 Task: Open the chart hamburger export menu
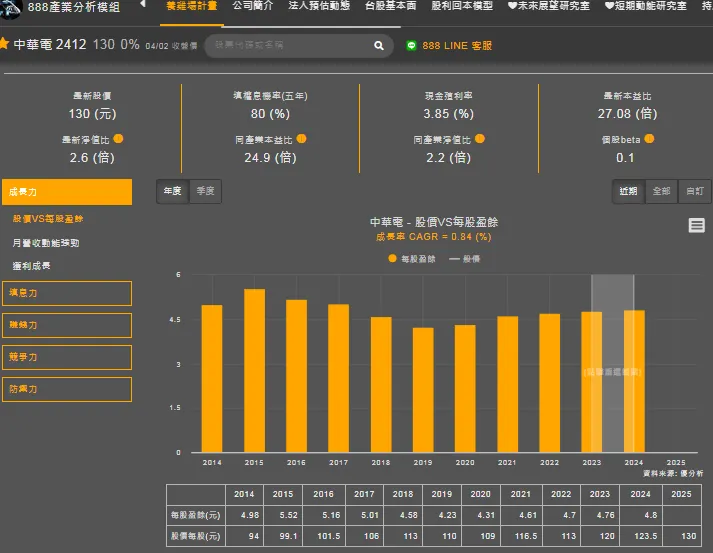(x=696, y=225)
